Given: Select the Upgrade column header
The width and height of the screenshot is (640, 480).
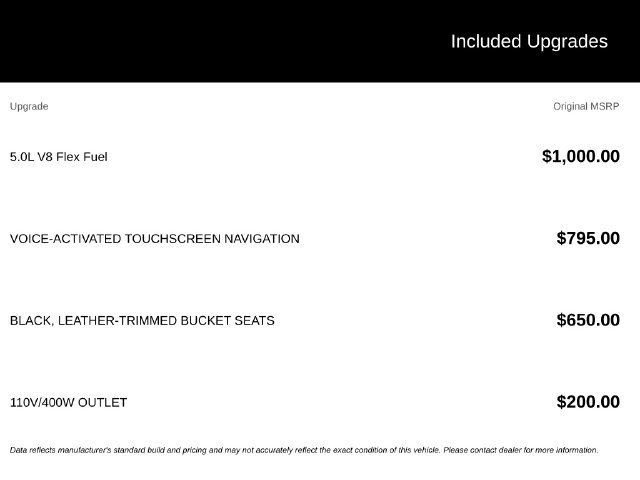Looking at the screenshot, I should 29,107.
